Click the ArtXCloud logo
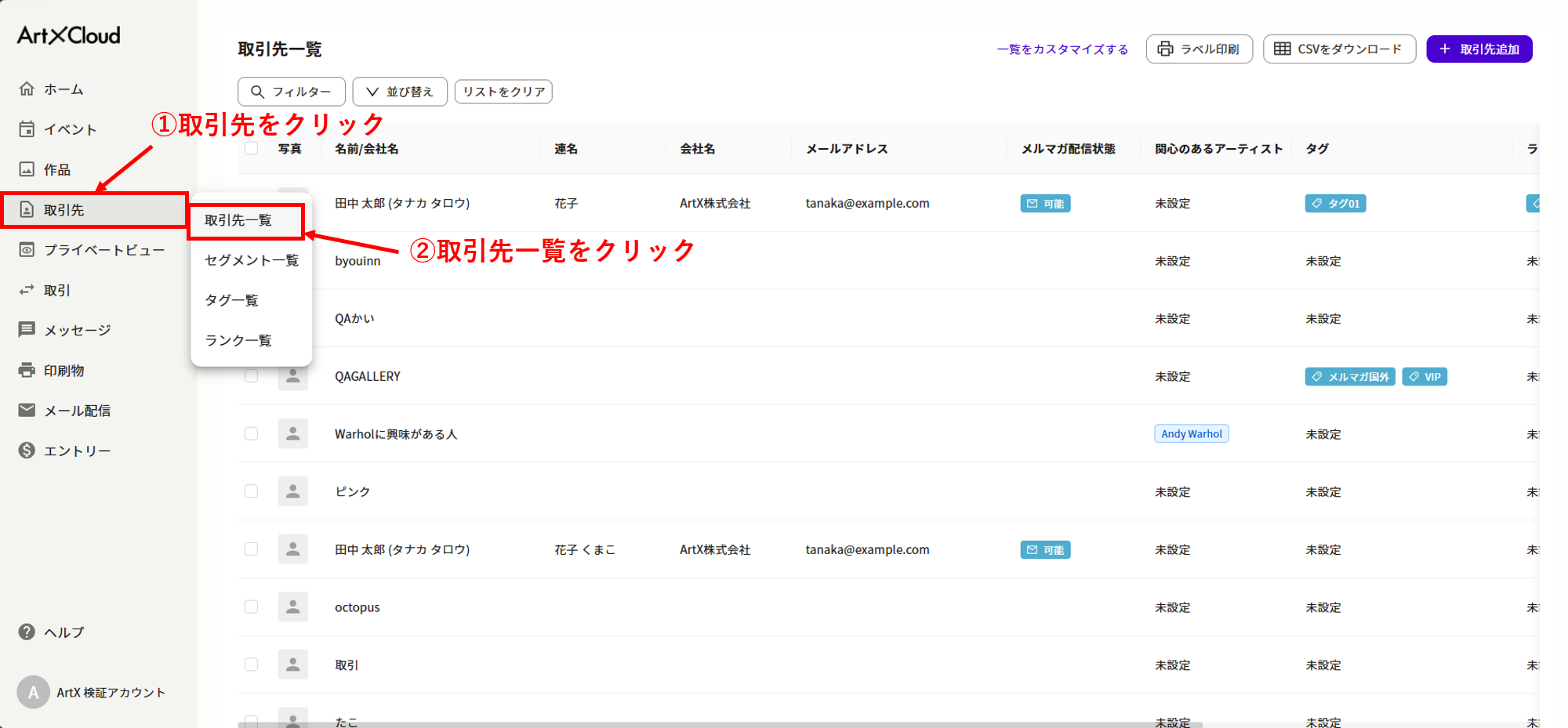Image resolution: width=1568 pixels, height=728 pixels. 69,35
